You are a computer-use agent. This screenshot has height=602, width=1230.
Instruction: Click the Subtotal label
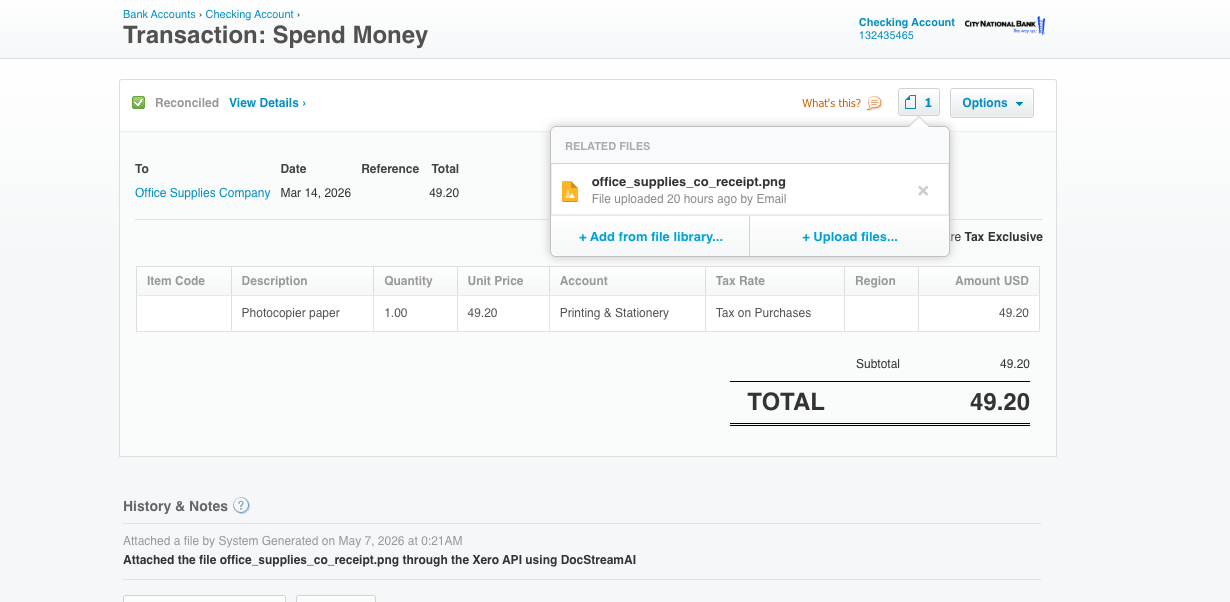point(878,364)
